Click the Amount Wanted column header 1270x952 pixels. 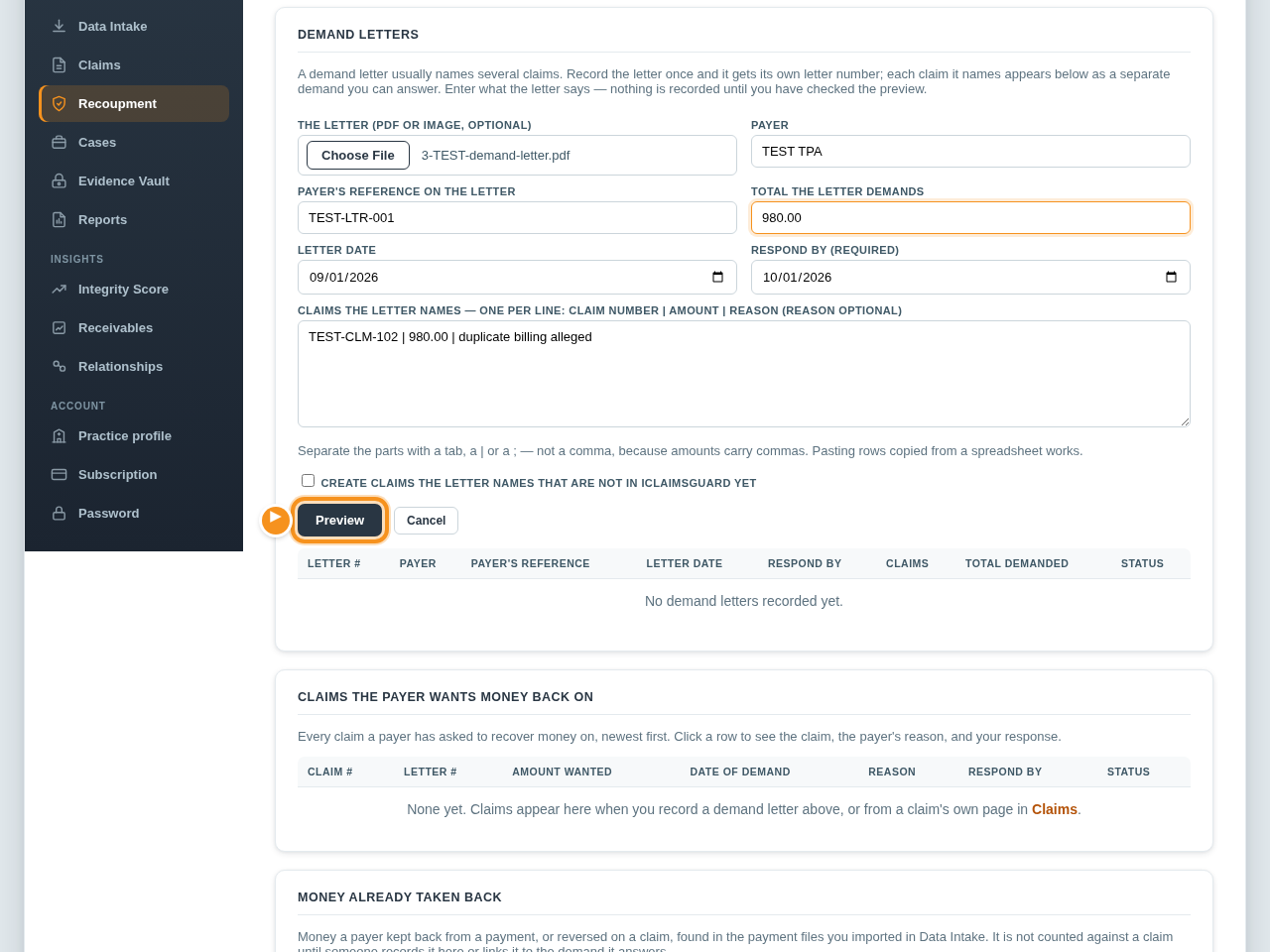[562, 772]
